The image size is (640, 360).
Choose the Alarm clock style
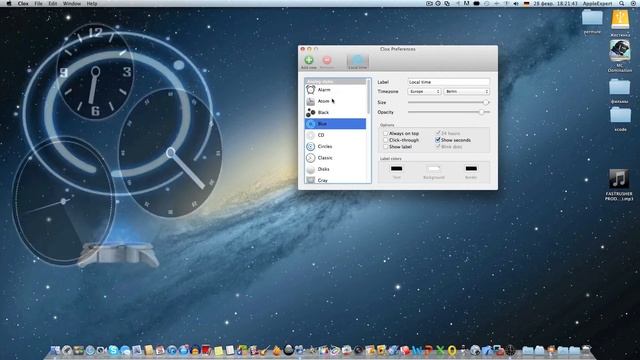336,90
